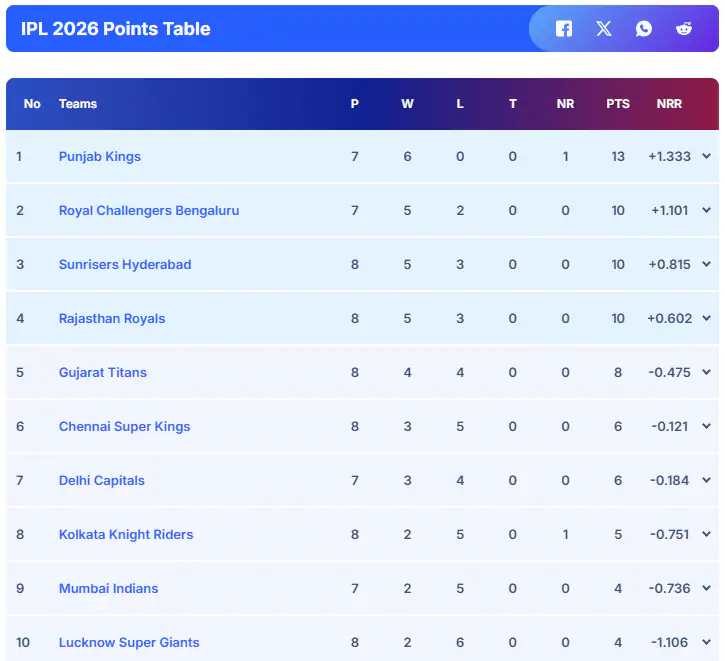
Task: Select the Chennai Super Kings team name
Action: tap(124, 427)
